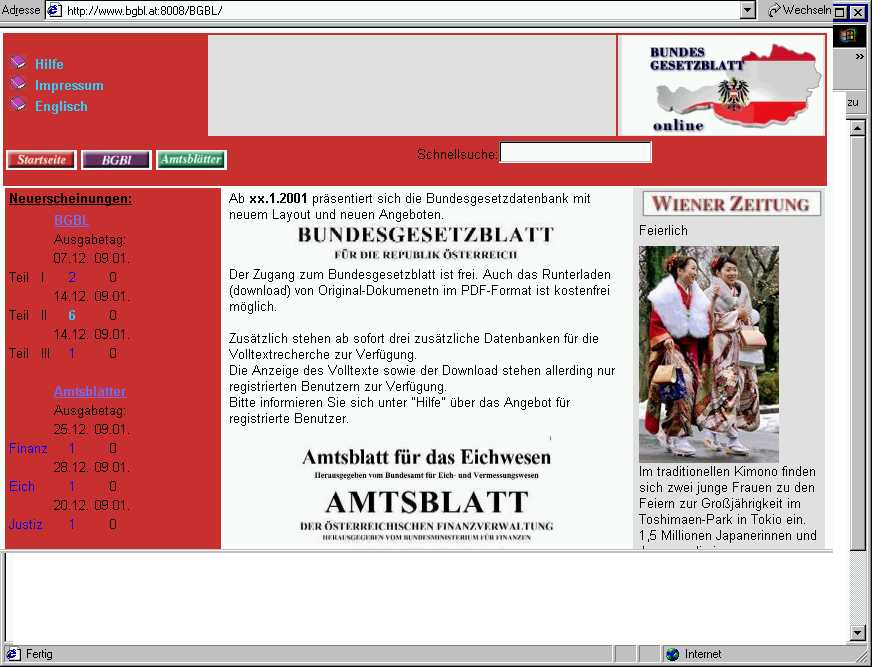Click the 07.12. 09.01. date row

[91, 259]
